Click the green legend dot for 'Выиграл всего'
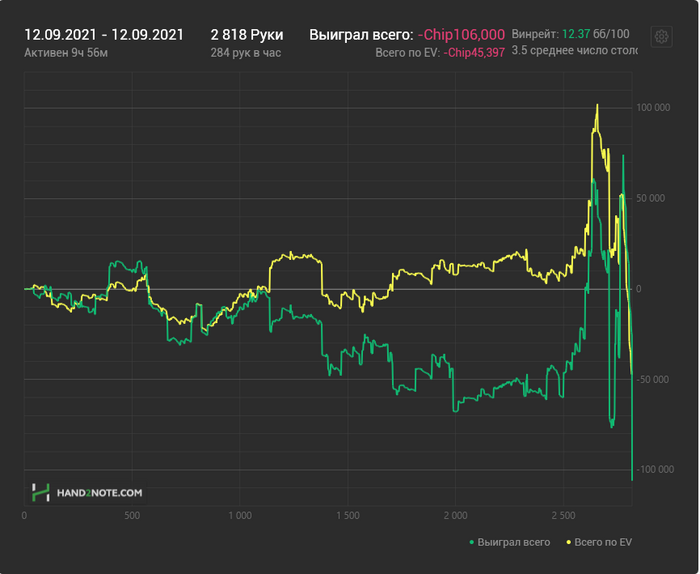Viewport: 700px width, 574px height. click(x=472, y=543)
